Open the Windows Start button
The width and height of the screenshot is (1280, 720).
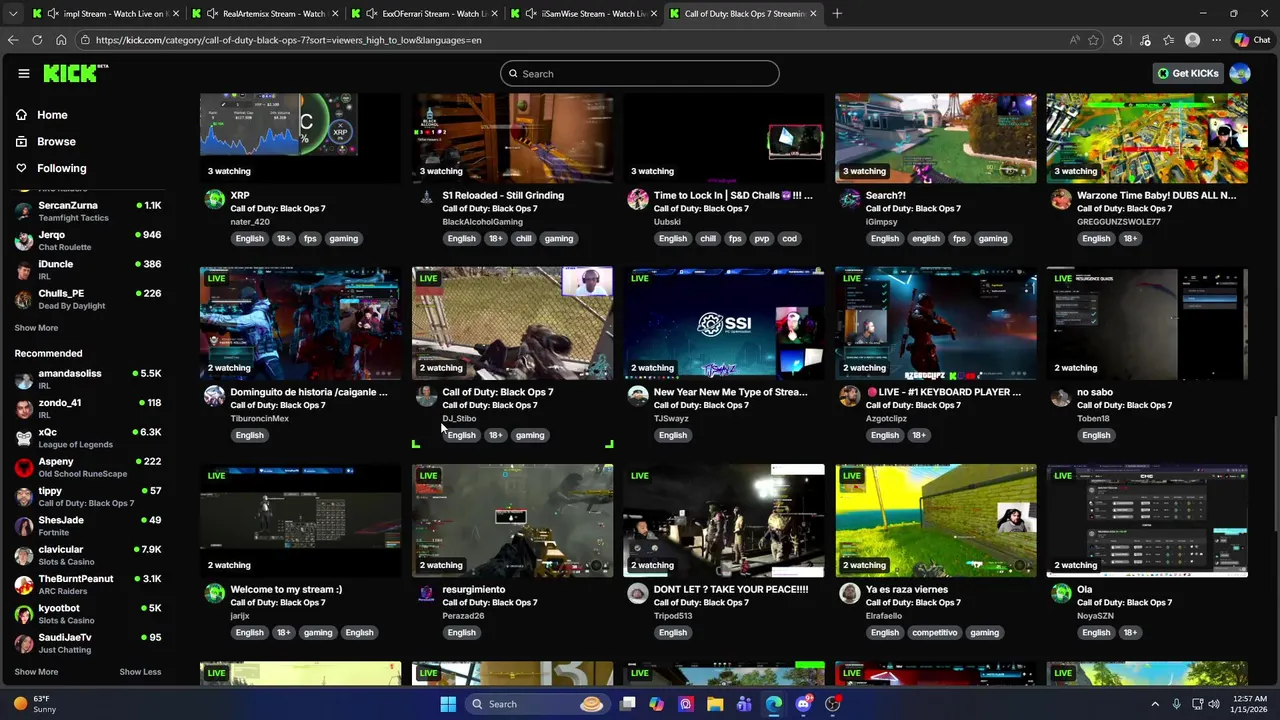448,704
